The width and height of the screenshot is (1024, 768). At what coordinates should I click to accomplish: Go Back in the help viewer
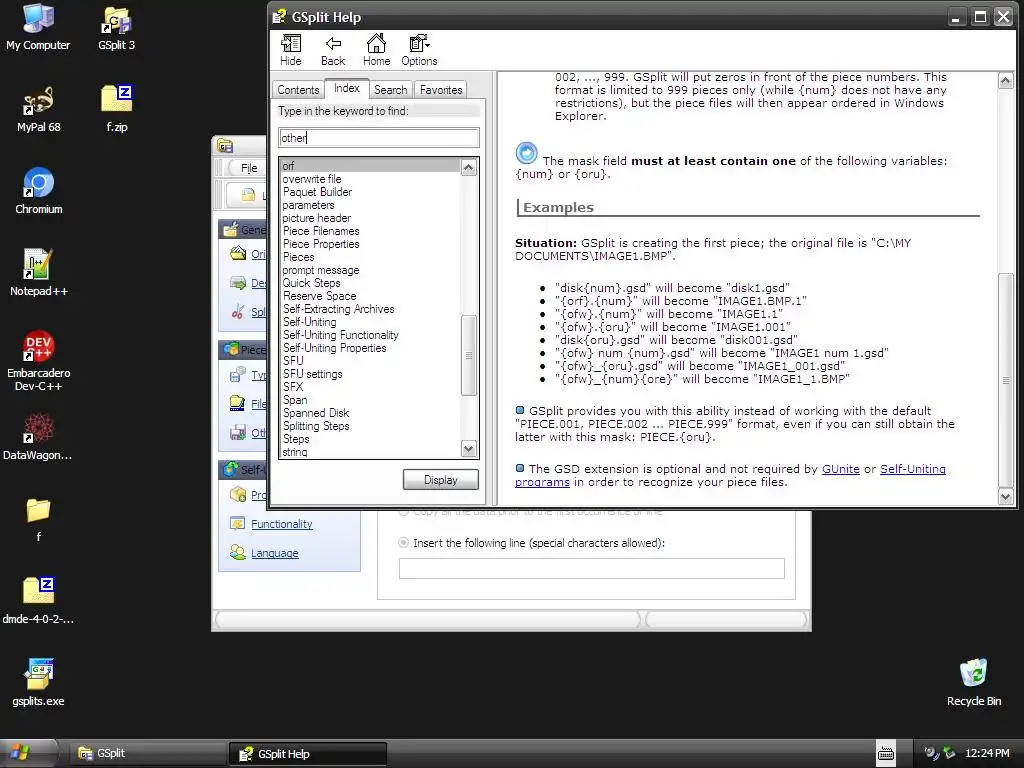pos(333,50)
